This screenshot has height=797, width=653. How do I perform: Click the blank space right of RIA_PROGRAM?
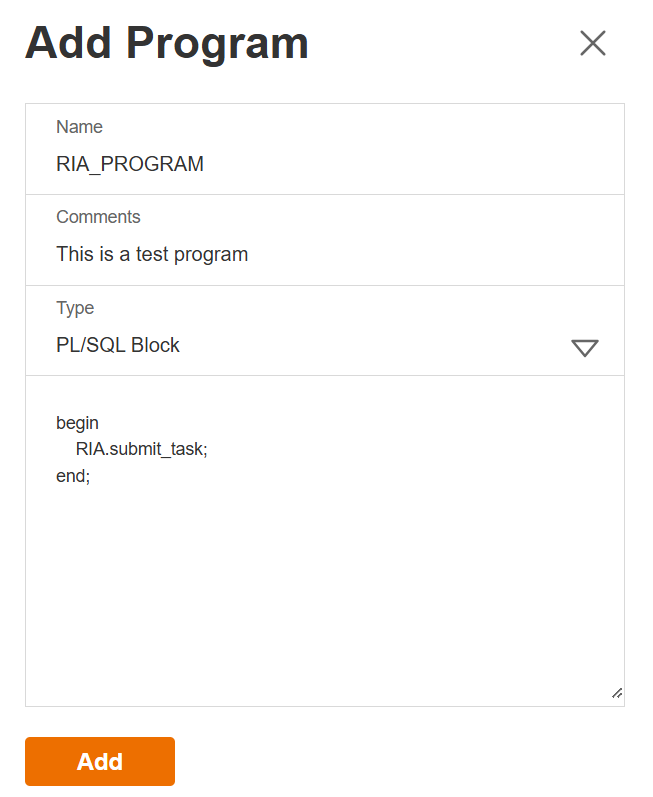point(420,164)
